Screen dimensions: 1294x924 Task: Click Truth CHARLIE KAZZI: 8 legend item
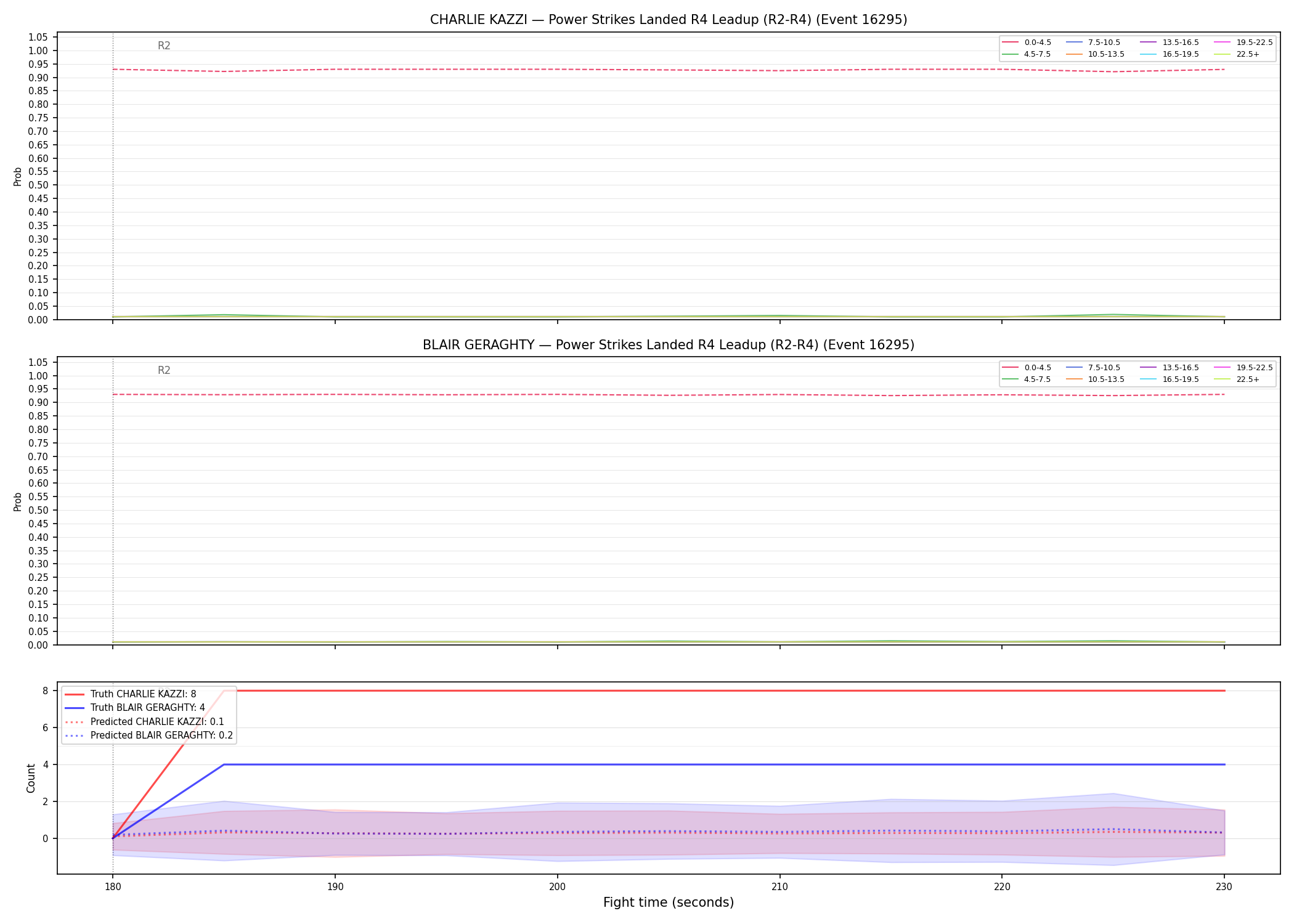tap(131, 694)
